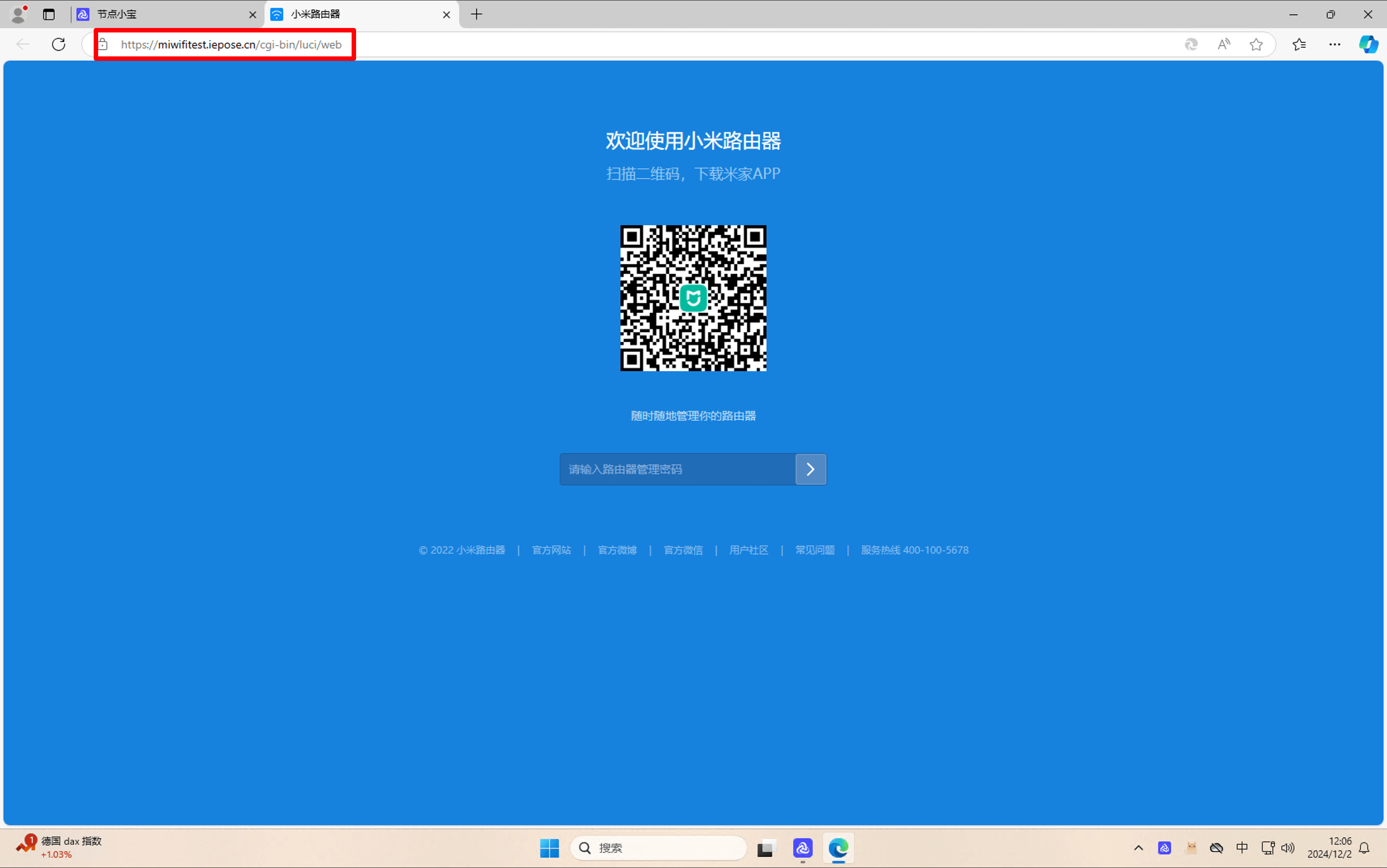Click the router password input field
1387x868 pixels.
(677, 468)
